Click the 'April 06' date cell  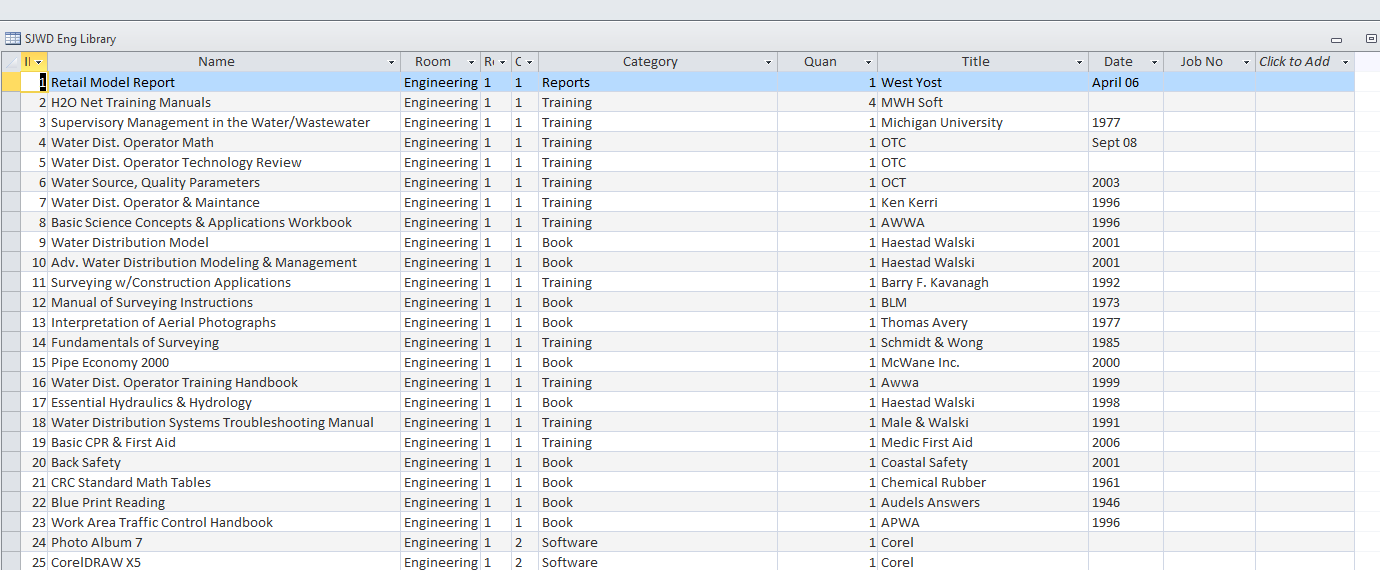tap(1126, 82)
